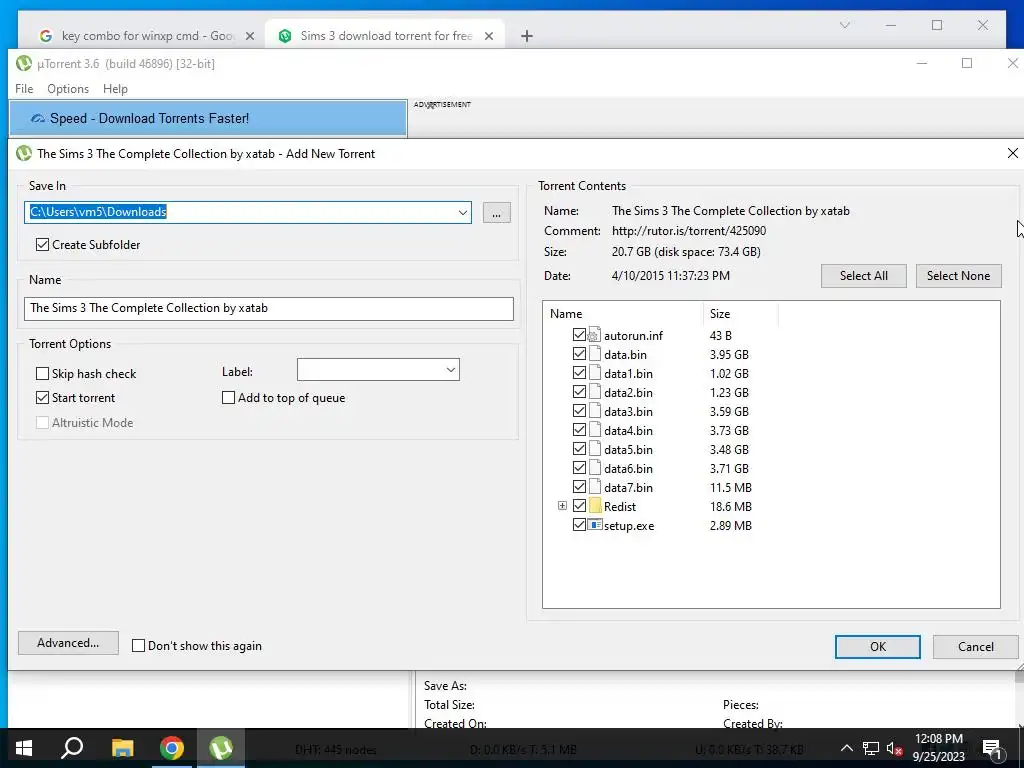Click the data.bin file icon
The height and width of the screenshot is (768, 1024).
point(594,354)
